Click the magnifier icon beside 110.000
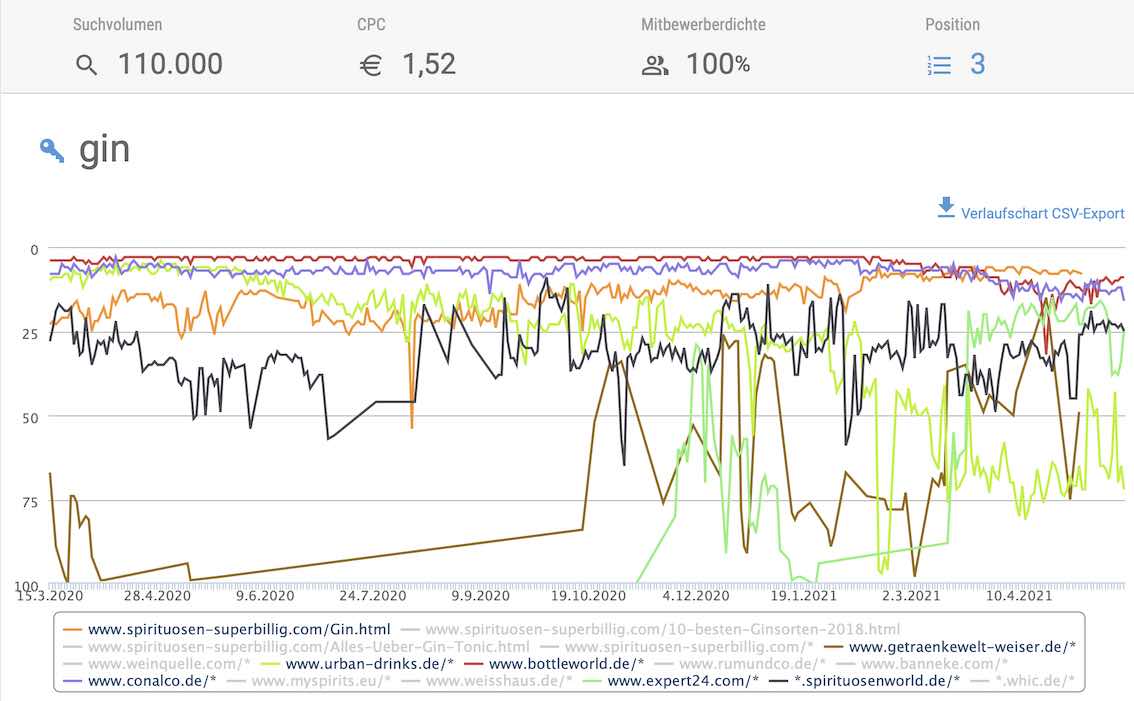1134x701 pixels. click(86, 65)
